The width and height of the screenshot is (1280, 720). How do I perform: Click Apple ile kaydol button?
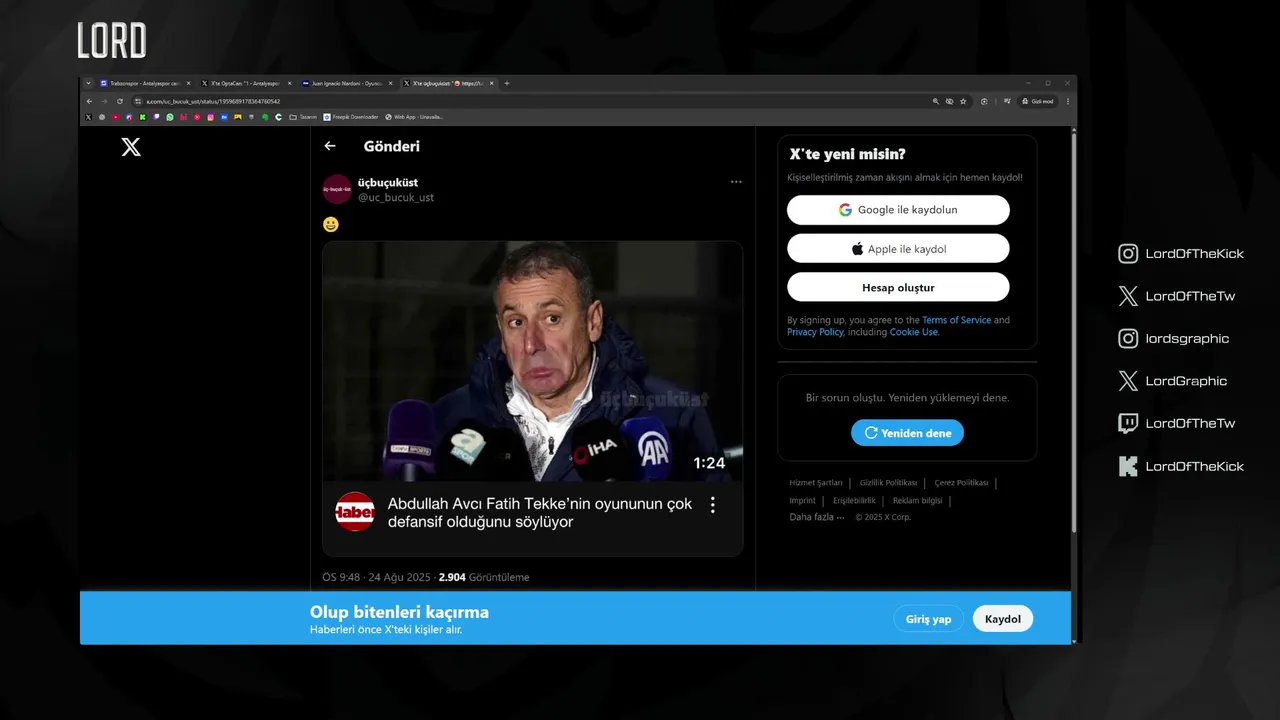pos(898,249)
